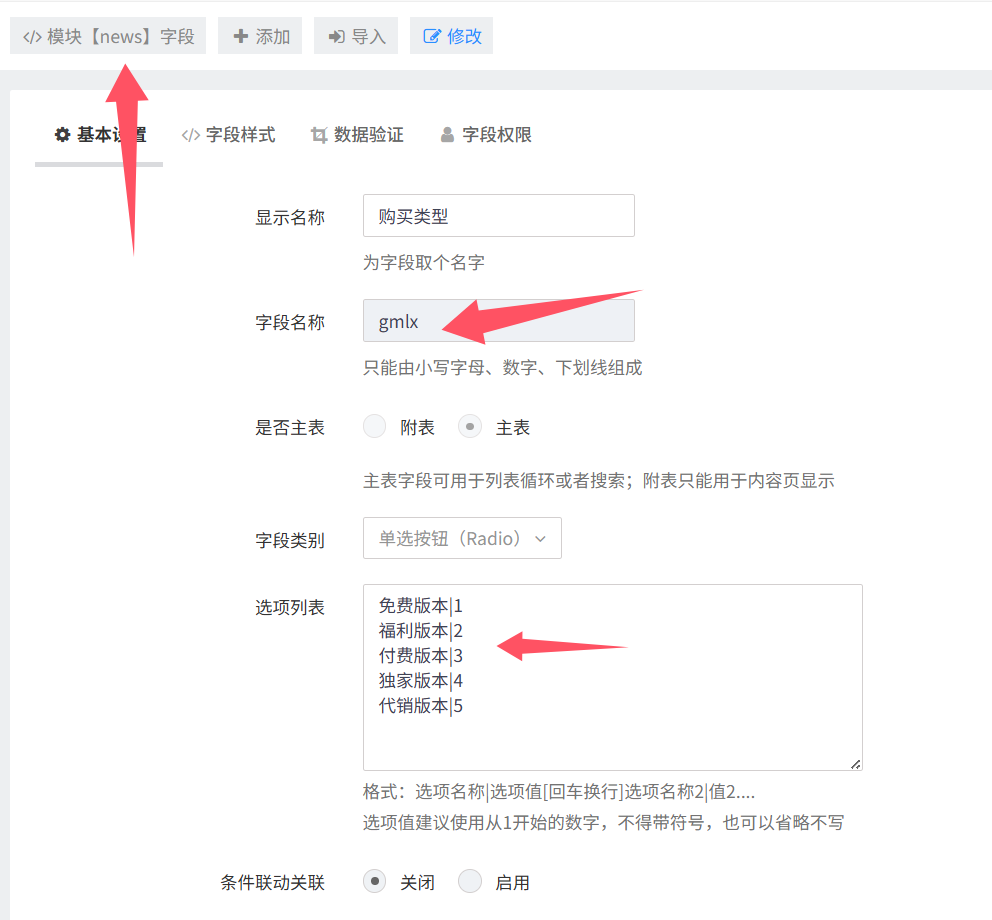Click the 字段名称 label
This screenshot has height=920, width=992.
tap(290, 322)
